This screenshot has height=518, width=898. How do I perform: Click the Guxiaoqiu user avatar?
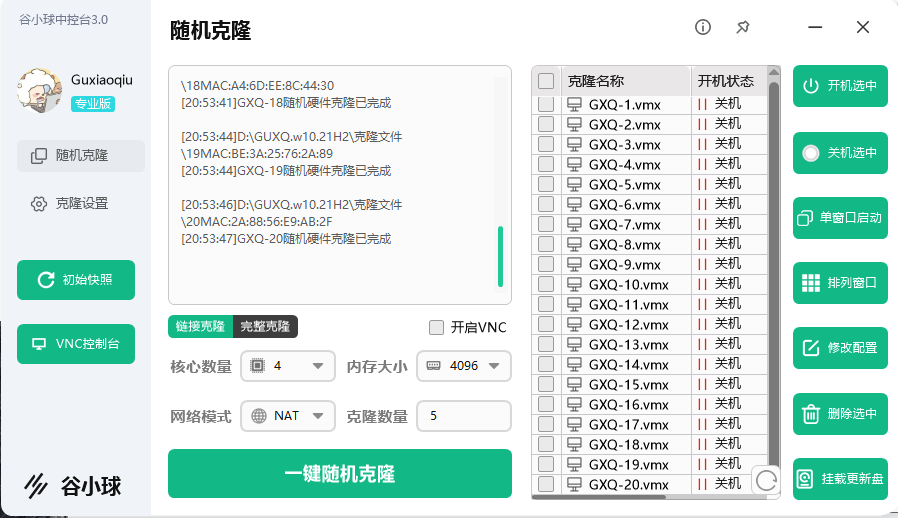(x=39, y=90)
